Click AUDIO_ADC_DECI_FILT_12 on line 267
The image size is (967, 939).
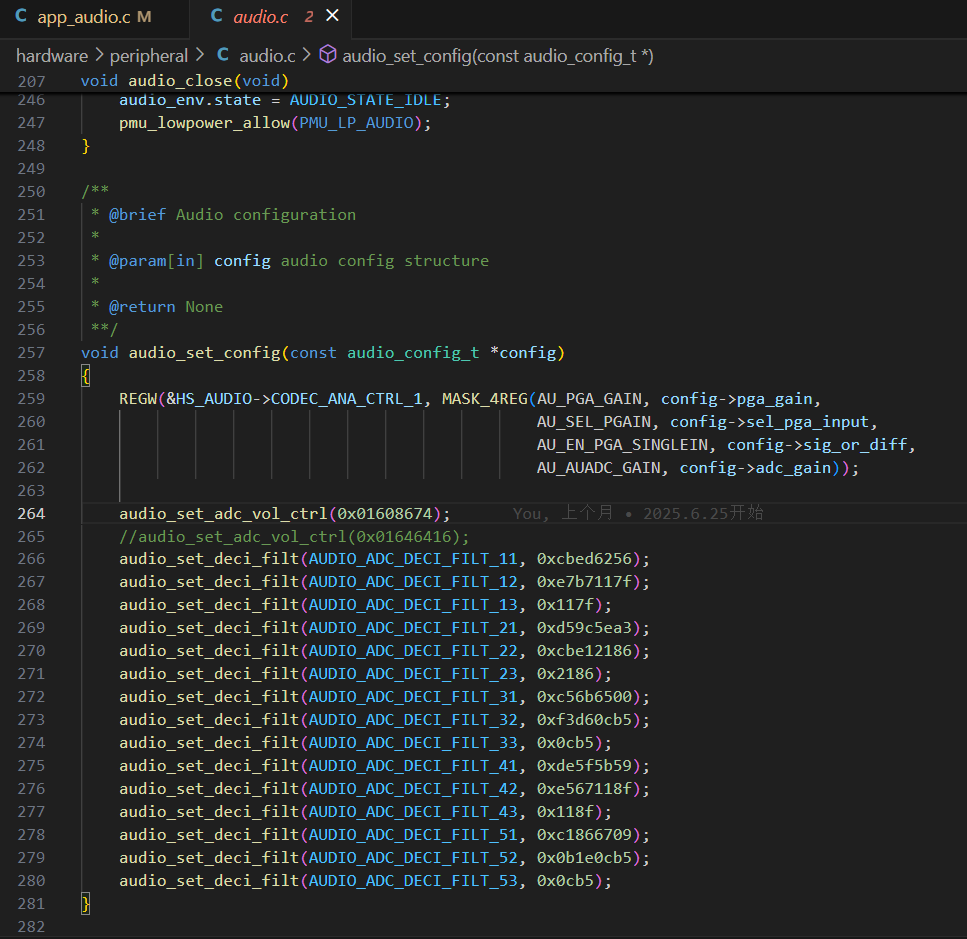(x=413, y=581)
